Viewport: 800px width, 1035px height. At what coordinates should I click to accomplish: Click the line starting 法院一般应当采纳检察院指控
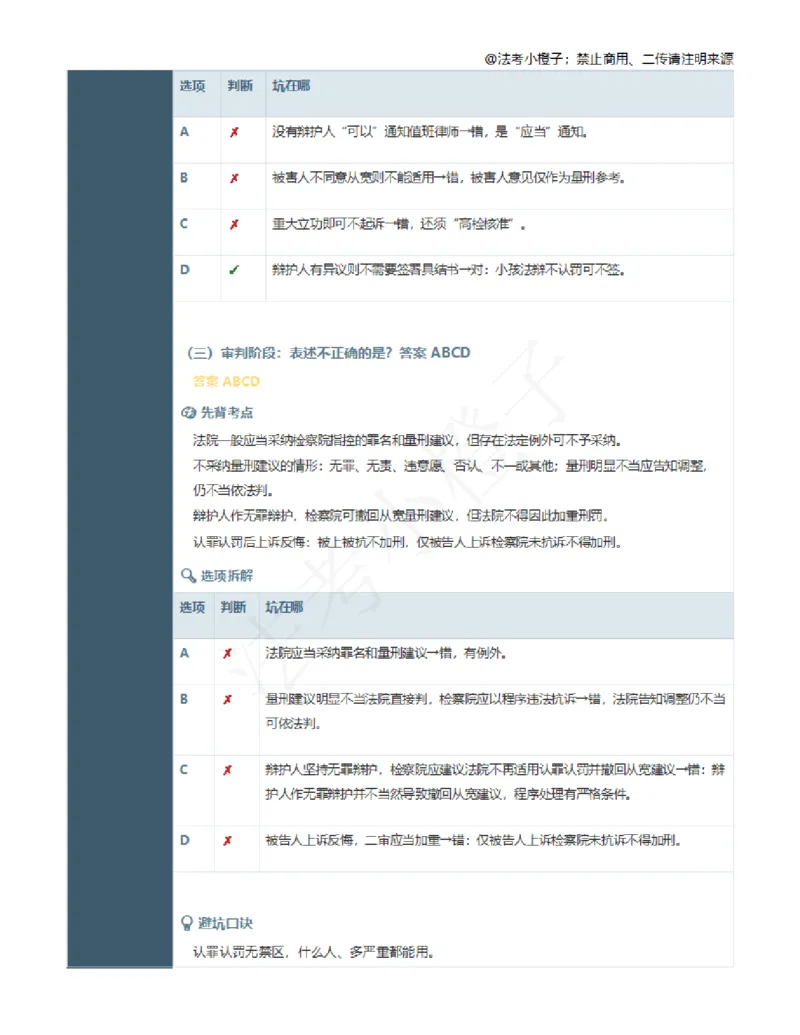click(x=407, y=440)
